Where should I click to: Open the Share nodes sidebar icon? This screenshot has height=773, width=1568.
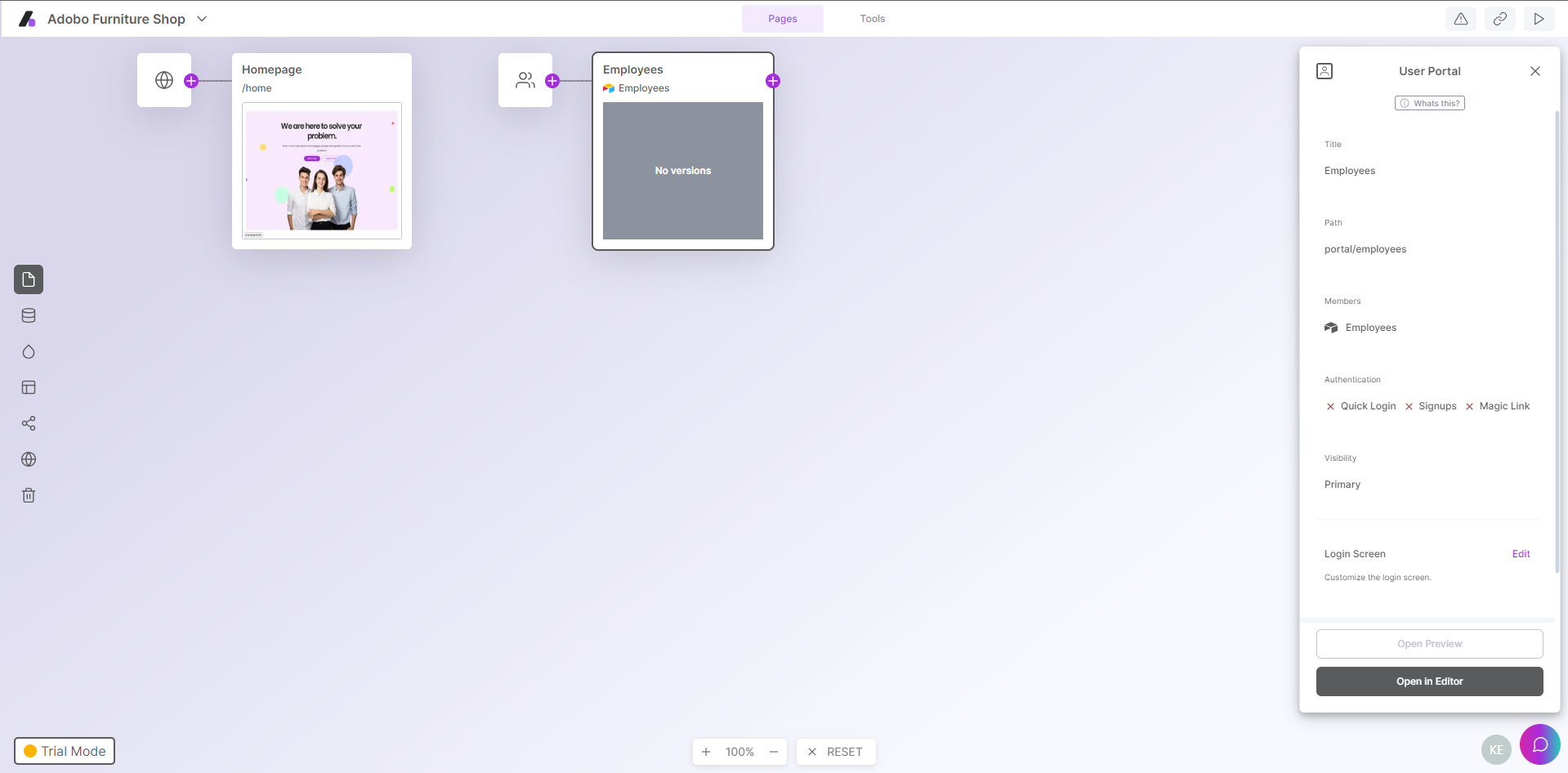coord(29,423)
